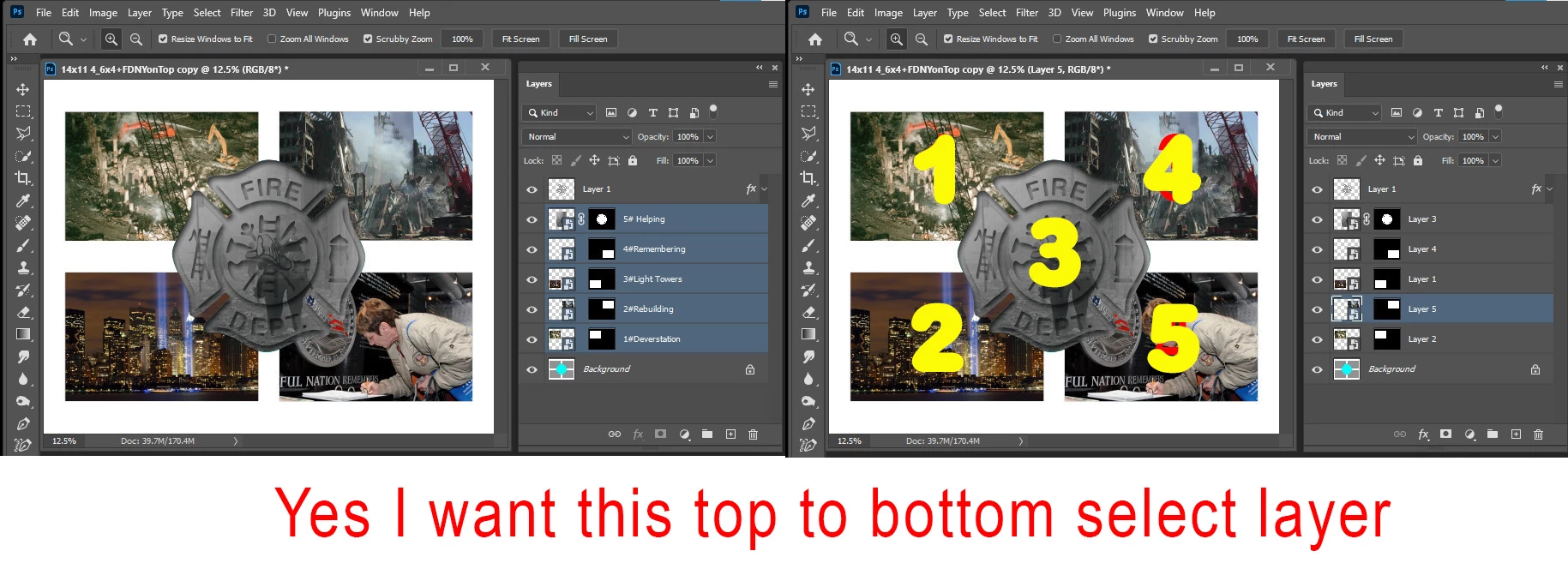Expand Layer 1 effects in right panel
This screenshot has width=1568, height=581.
tap(1549, 189)
